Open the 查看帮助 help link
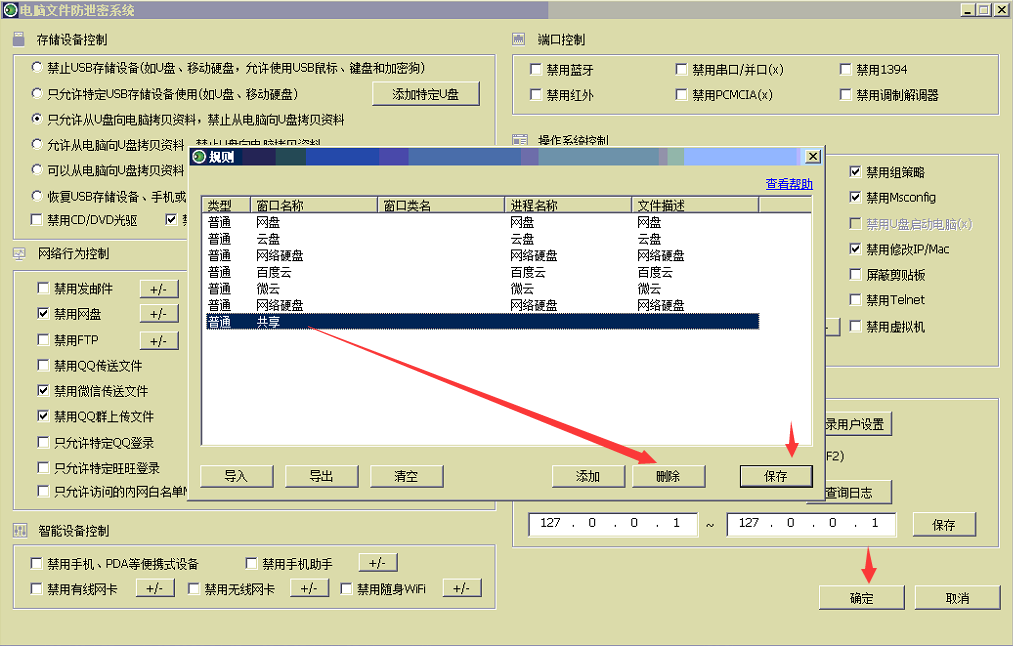 click(788, 184)
